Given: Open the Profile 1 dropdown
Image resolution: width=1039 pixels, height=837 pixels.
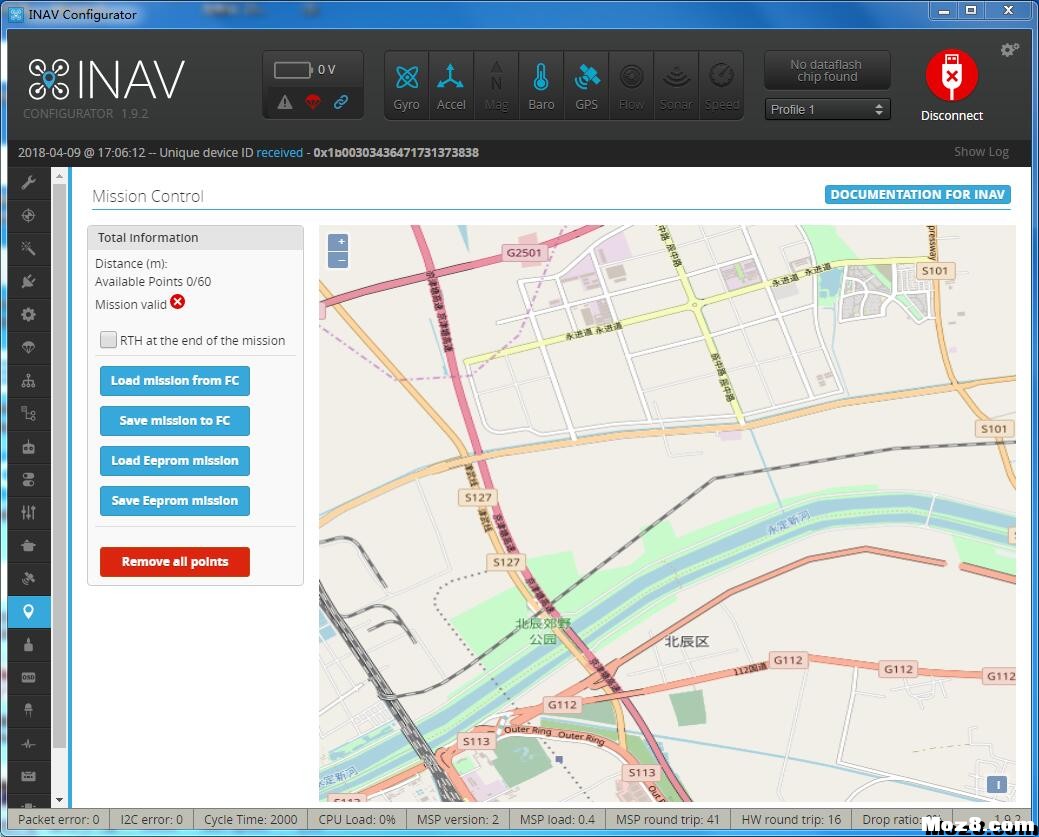Looking at the screenshot, I should pyautogui.click(x=827, y=109).
